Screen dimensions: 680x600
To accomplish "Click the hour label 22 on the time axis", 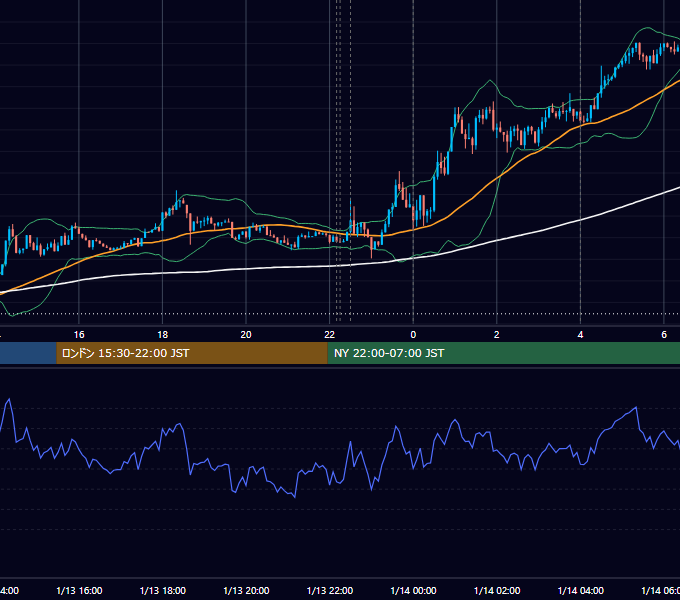I will (330, 335).
